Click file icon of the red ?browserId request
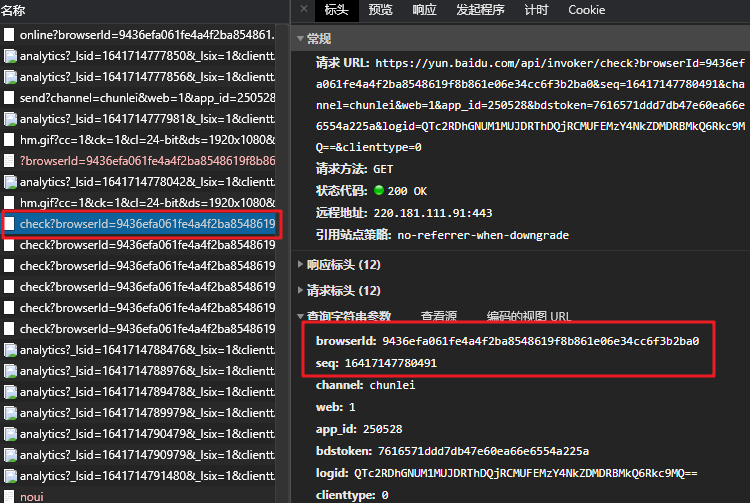This screenshot has height=503, width=750. pos(9,161)
